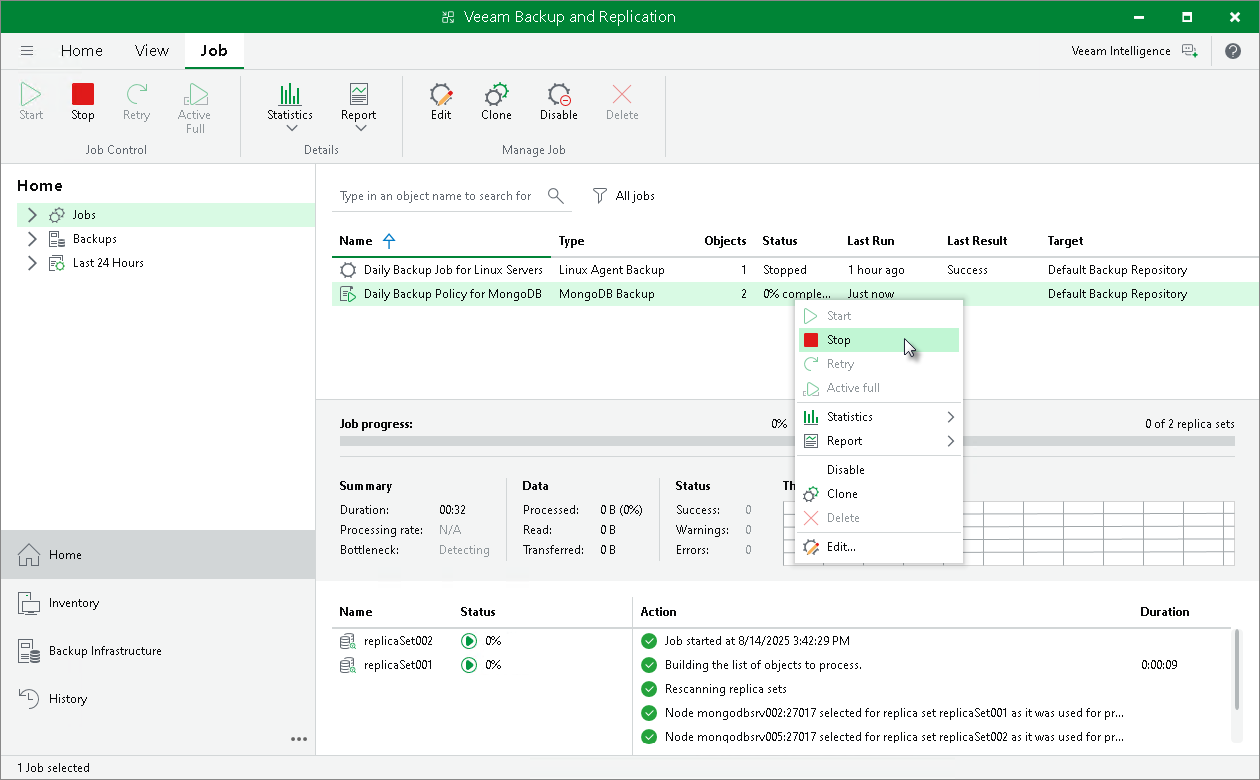Switch to the History view
This screenshot has height=780, width=1260.
coord(66,698)
